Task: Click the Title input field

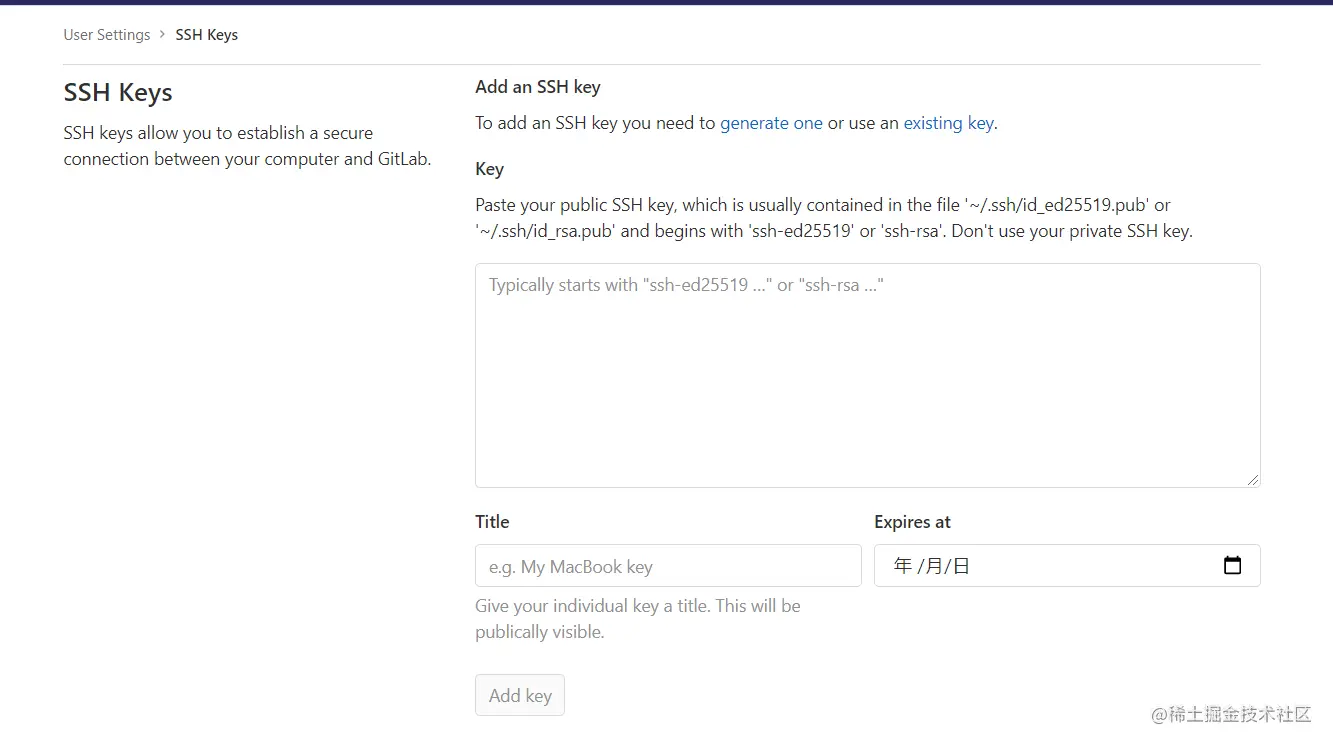Action: click(668, 566)
